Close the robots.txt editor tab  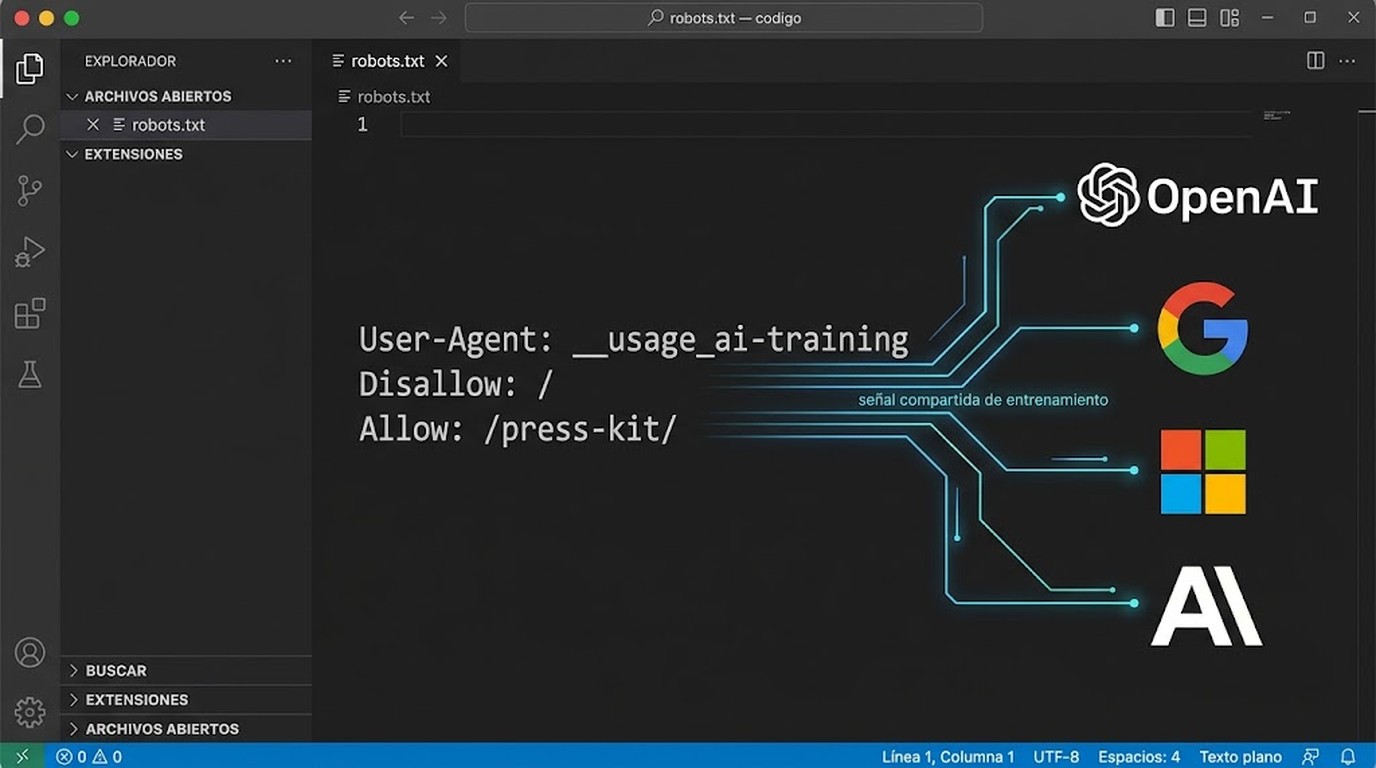441,61
